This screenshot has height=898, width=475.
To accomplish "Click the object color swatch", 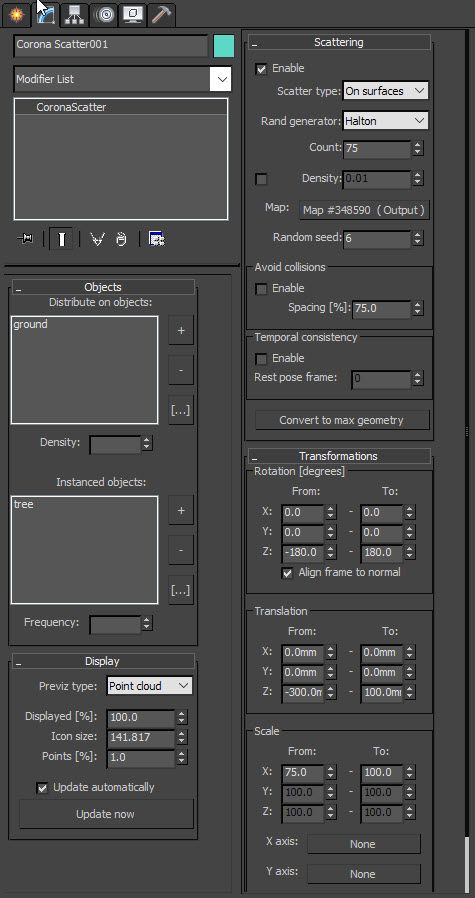I will click(x=224, y=46).
